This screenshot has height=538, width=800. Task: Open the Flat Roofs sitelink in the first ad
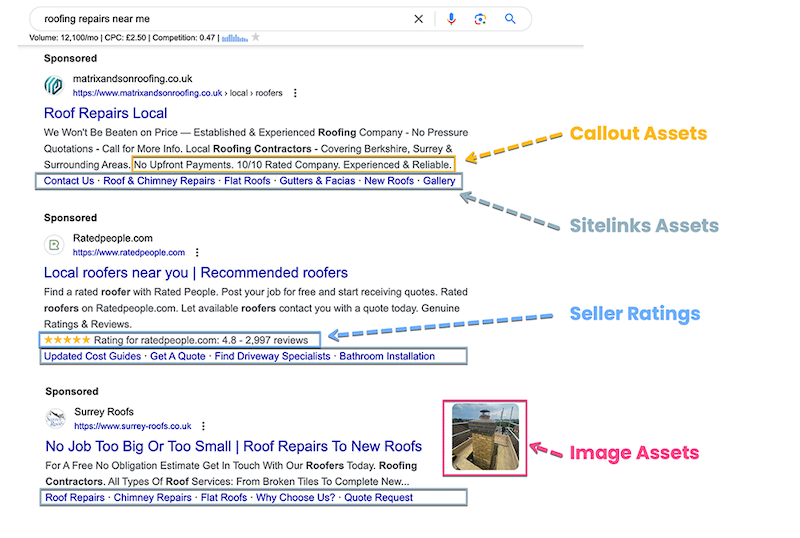coord(247,181)
